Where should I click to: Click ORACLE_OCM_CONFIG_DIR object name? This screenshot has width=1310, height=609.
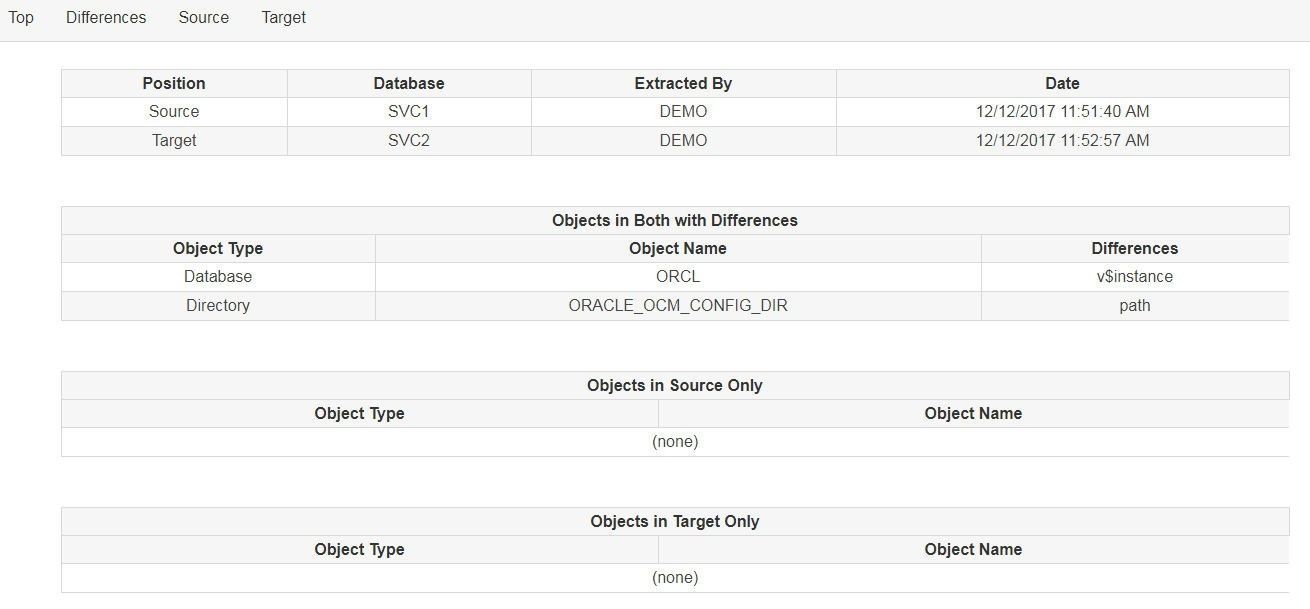coord(678,306)
